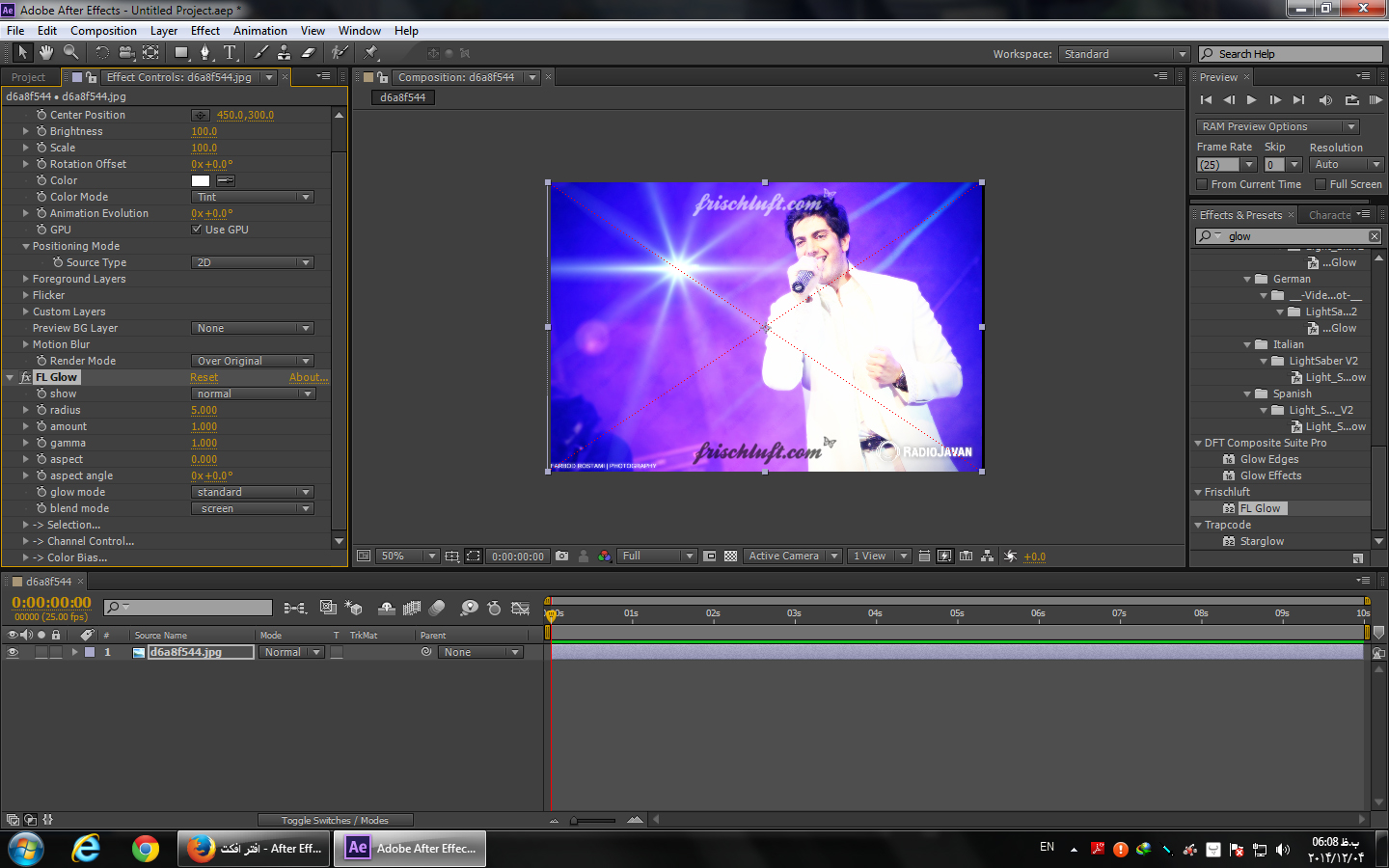Switch to the Character tab
The height and width of the screenshot is (868, 1389).
(1330, 215)
